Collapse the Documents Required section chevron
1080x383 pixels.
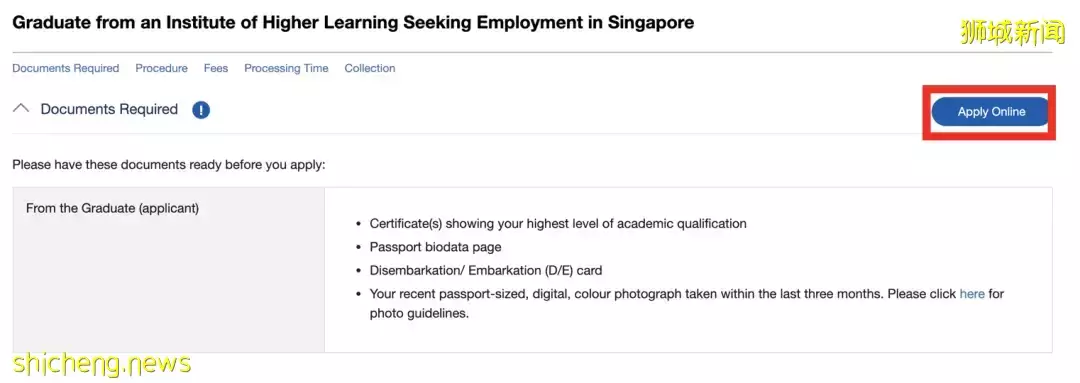click(21, 108)
